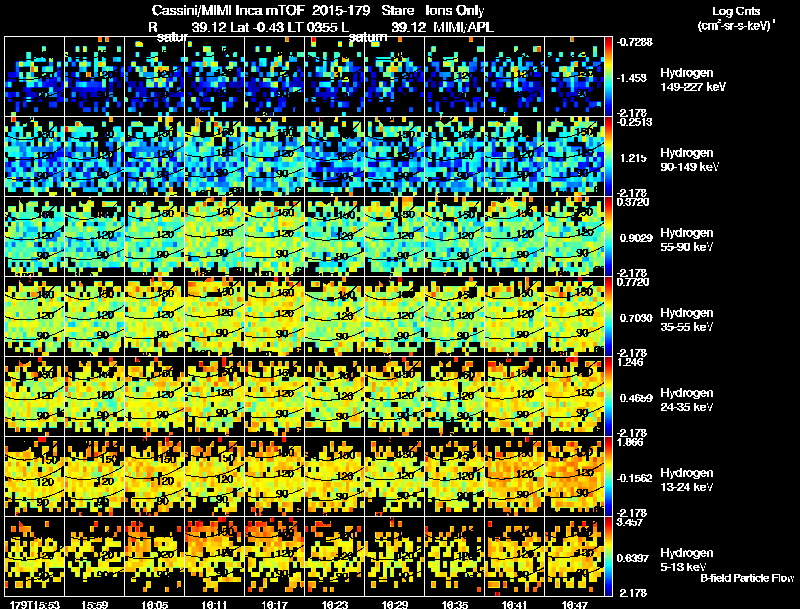Click the '0.7030' color scale value
The width and height of the screenshot is (800, 609).
coord(636,318)
